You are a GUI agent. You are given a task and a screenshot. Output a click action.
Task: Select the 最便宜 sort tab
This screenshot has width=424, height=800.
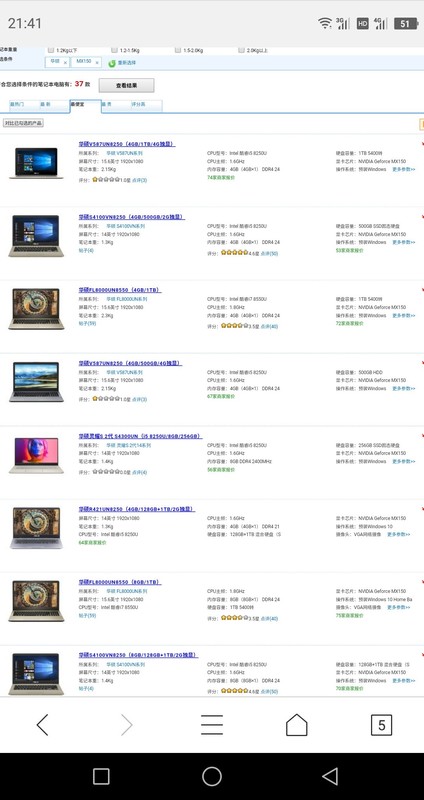(85, 106)
